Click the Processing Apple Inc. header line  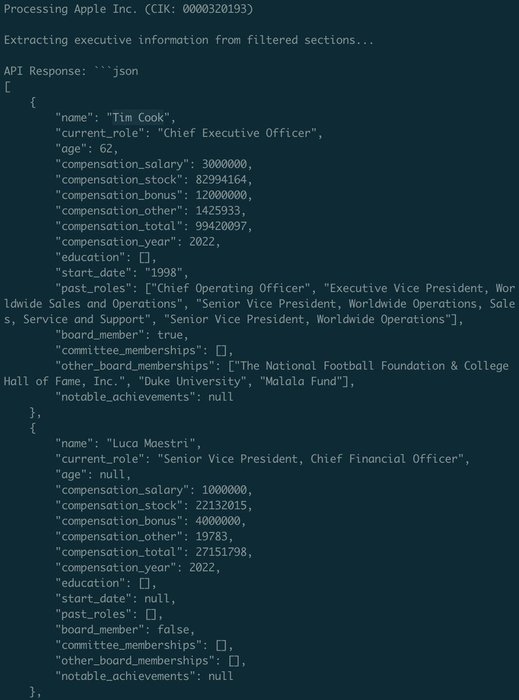[x=129, y=9]
